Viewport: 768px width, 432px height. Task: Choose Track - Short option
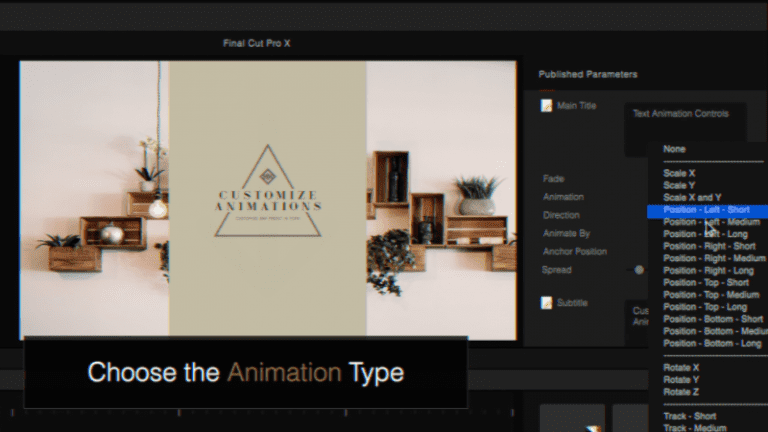point(690,416)
